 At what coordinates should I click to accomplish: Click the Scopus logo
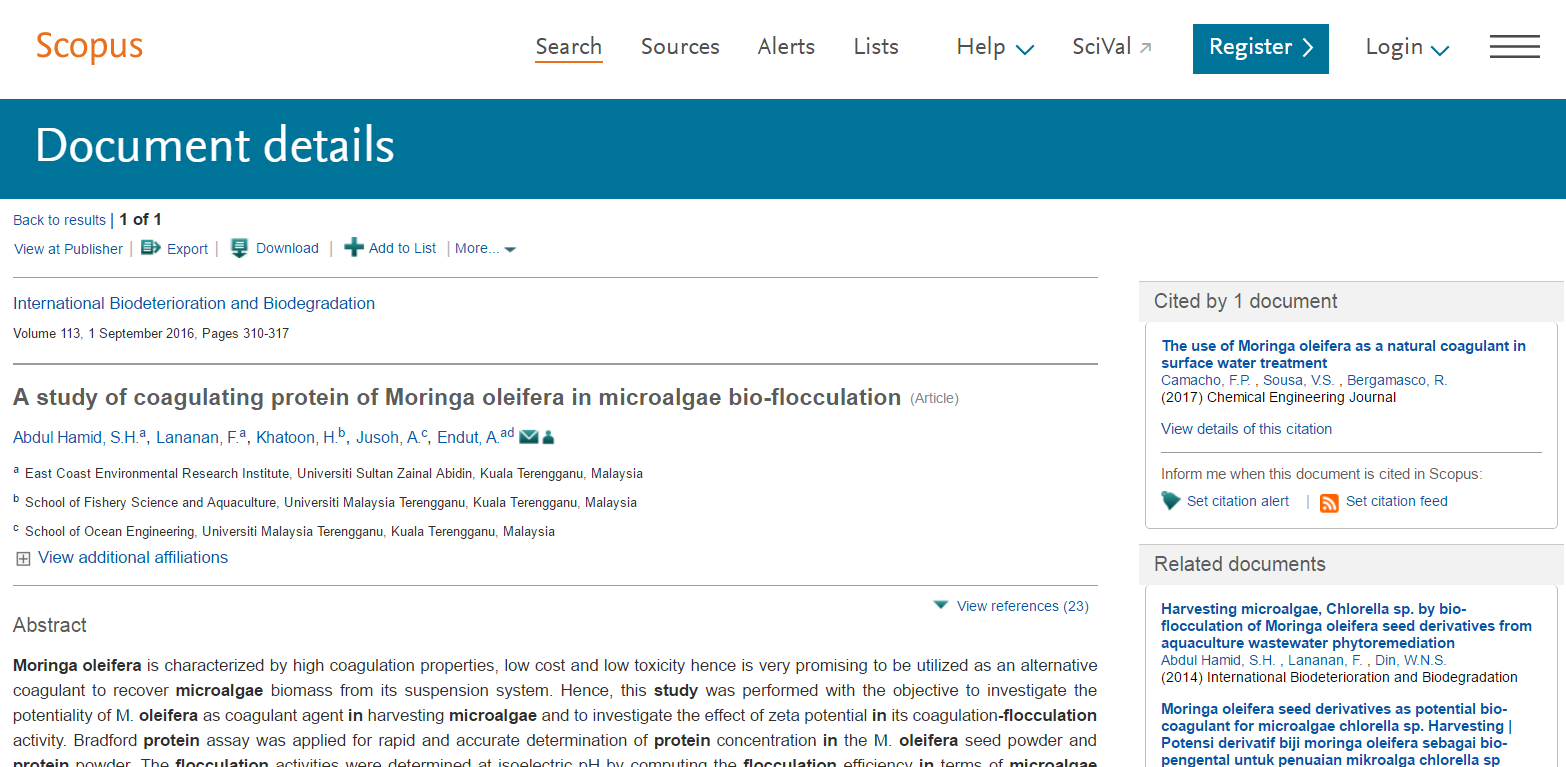click(89, 46)
